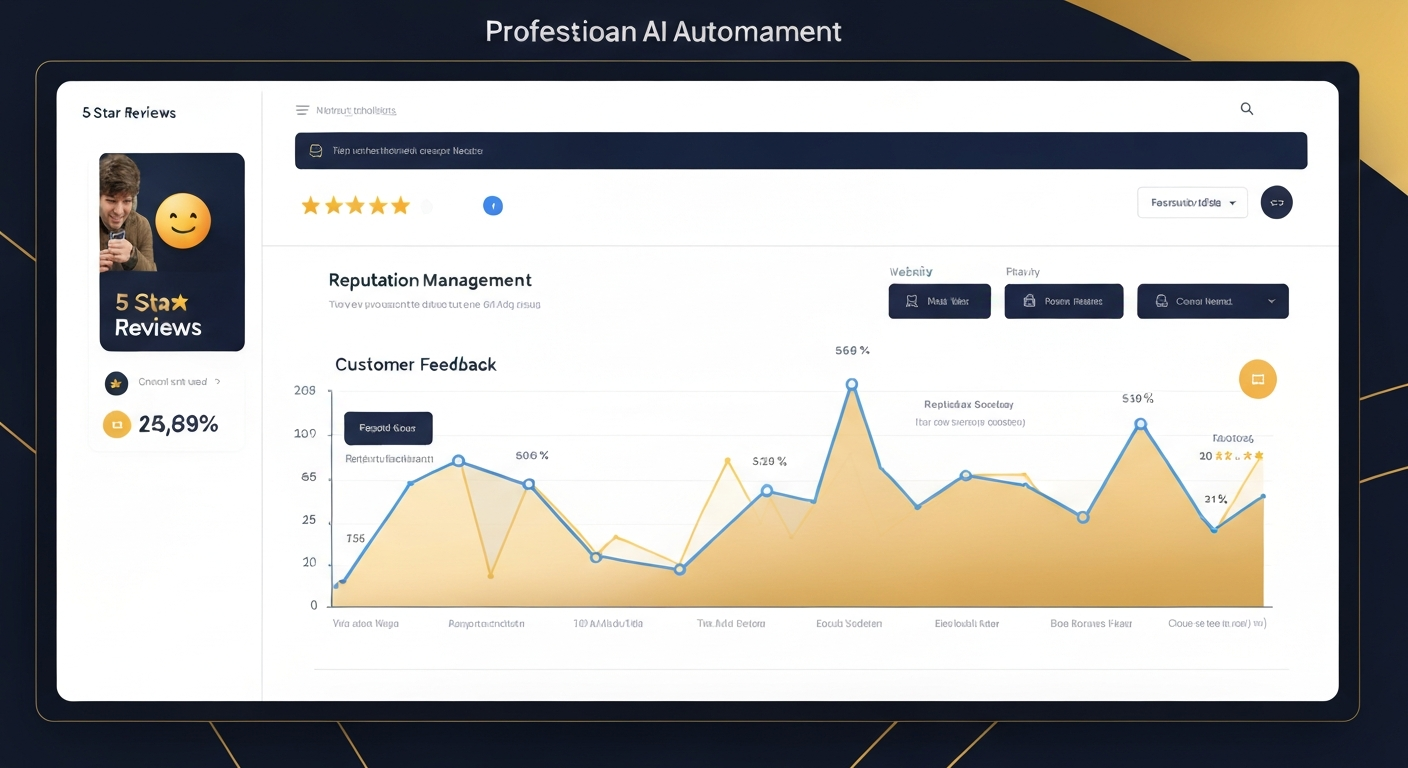Select the chart point labeled 506 %
Image resolution: width=1408 pixels, height=768 pixels.
529,484
